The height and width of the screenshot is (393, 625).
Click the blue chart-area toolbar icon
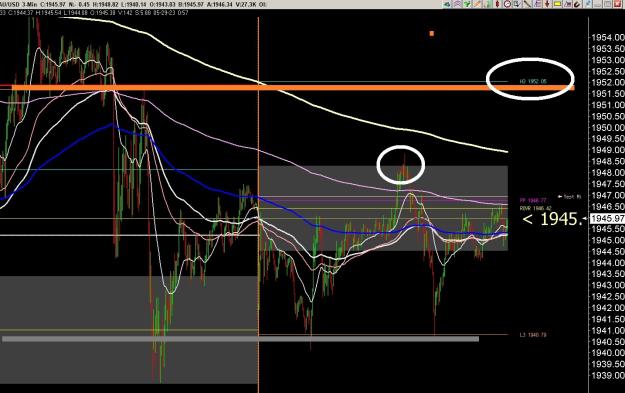(568, 4)
